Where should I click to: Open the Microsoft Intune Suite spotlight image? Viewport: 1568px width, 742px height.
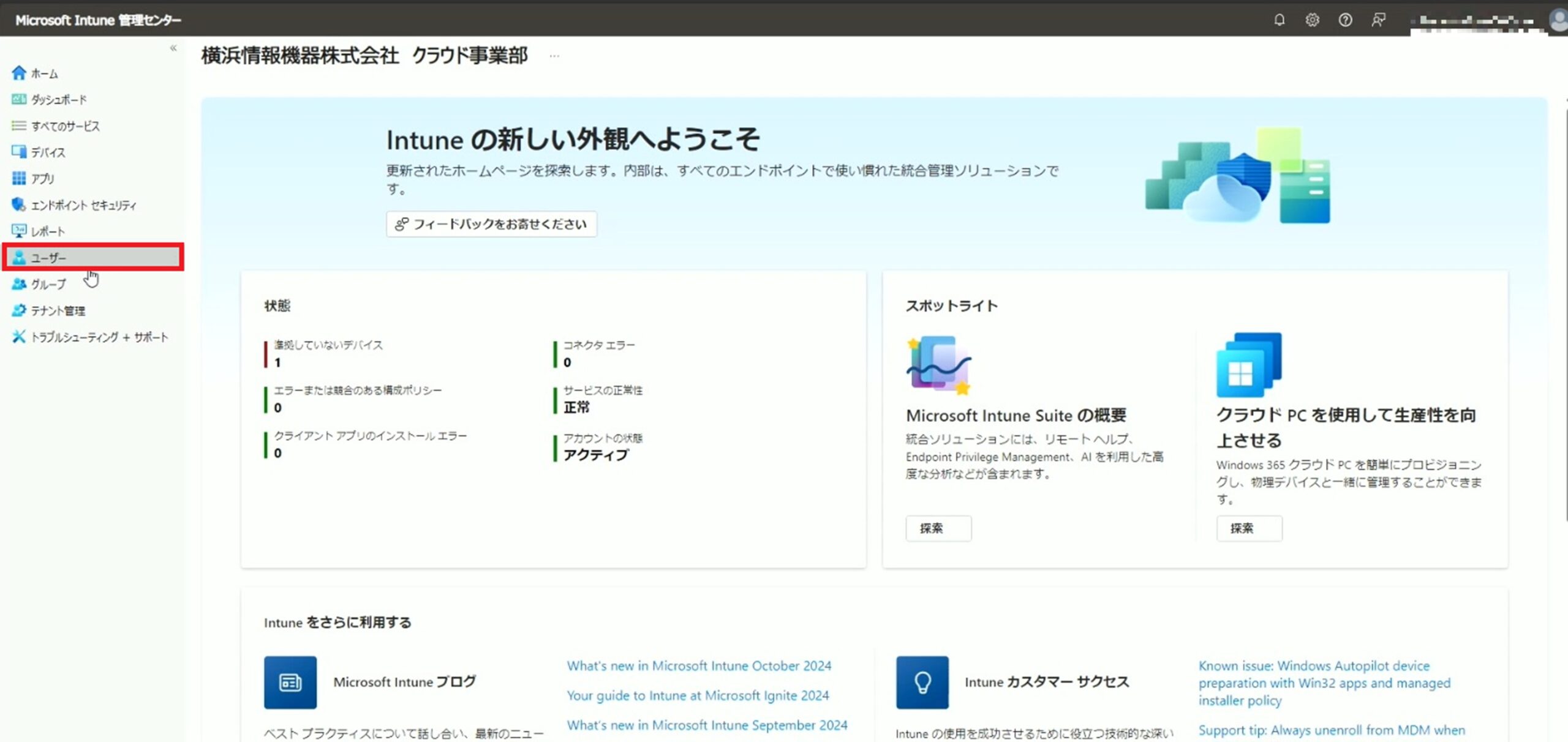point(938,365)
